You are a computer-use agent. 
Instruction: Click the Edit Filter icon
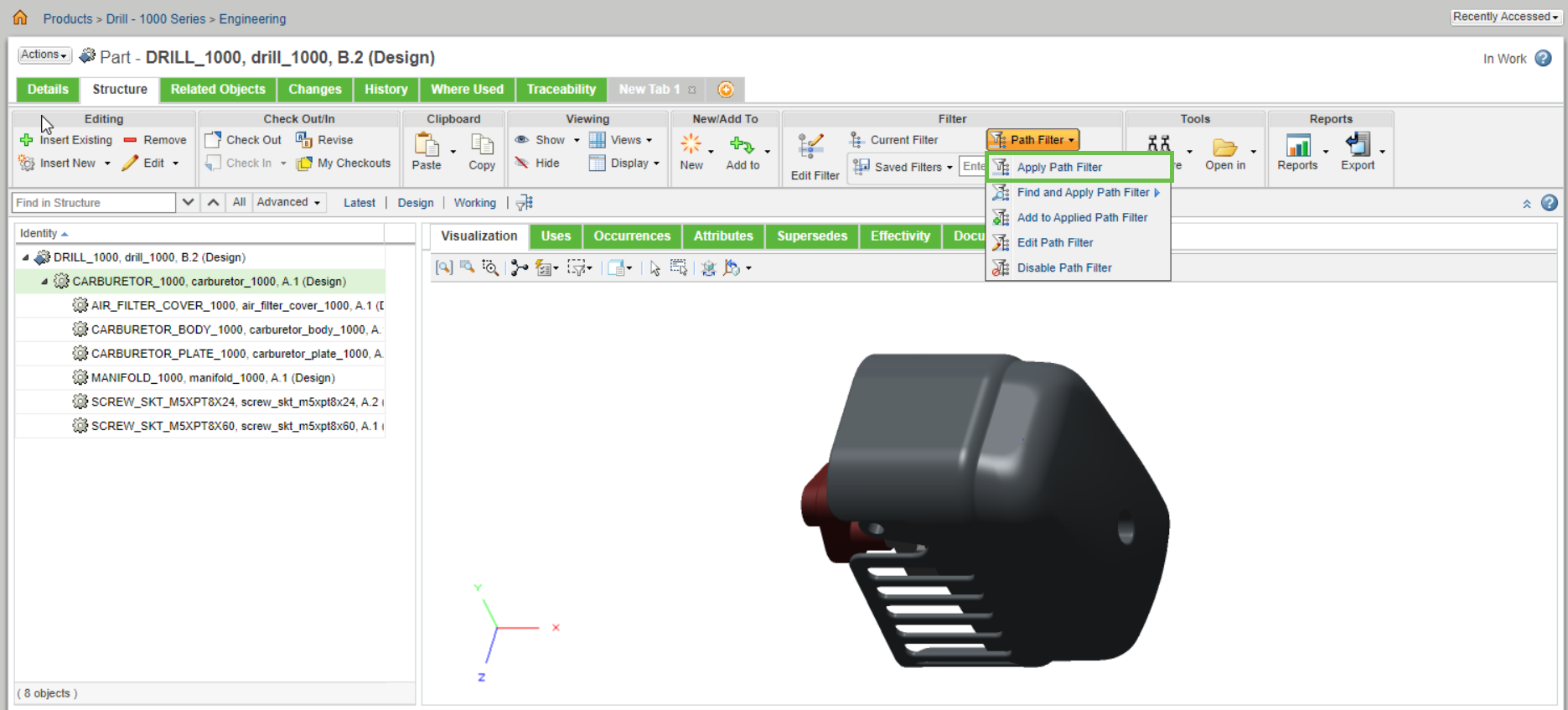tap(811, 147)
